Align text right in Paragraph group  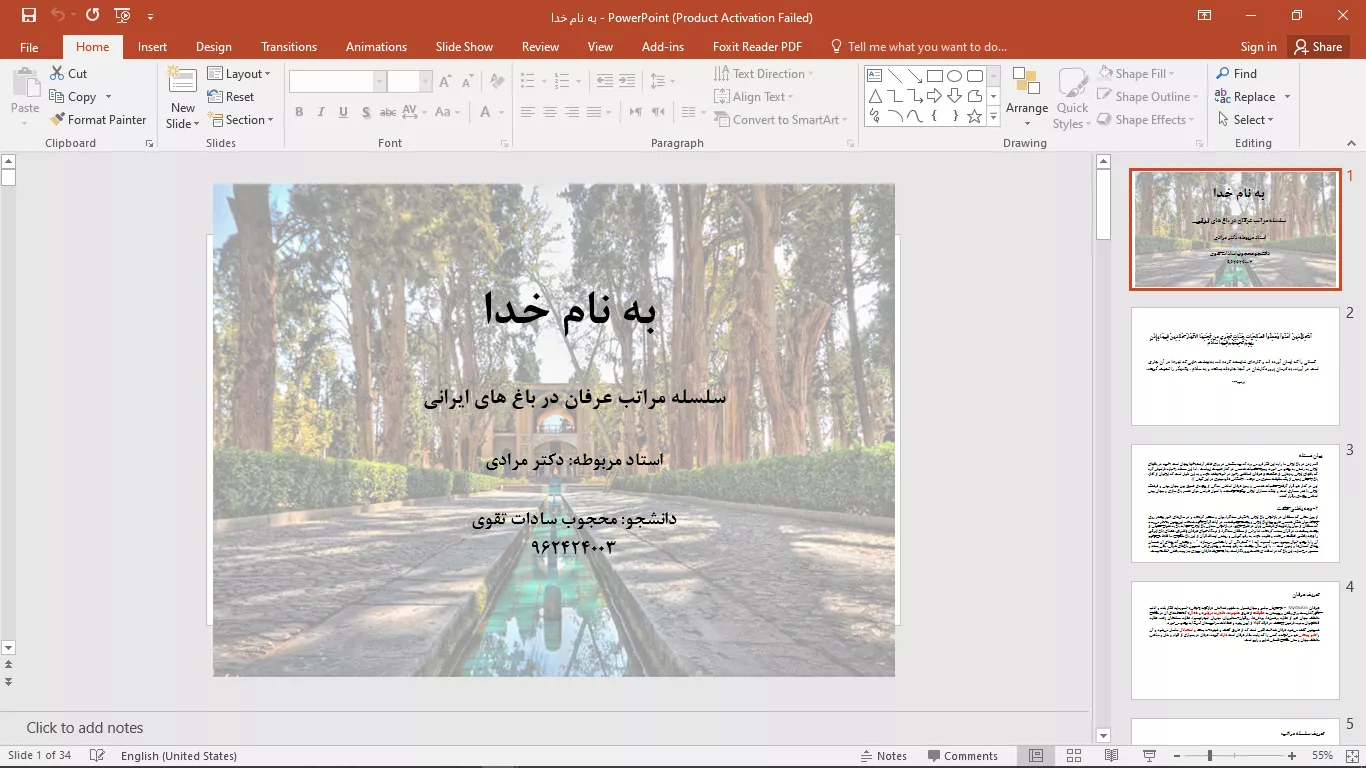[x=572, y=113]
